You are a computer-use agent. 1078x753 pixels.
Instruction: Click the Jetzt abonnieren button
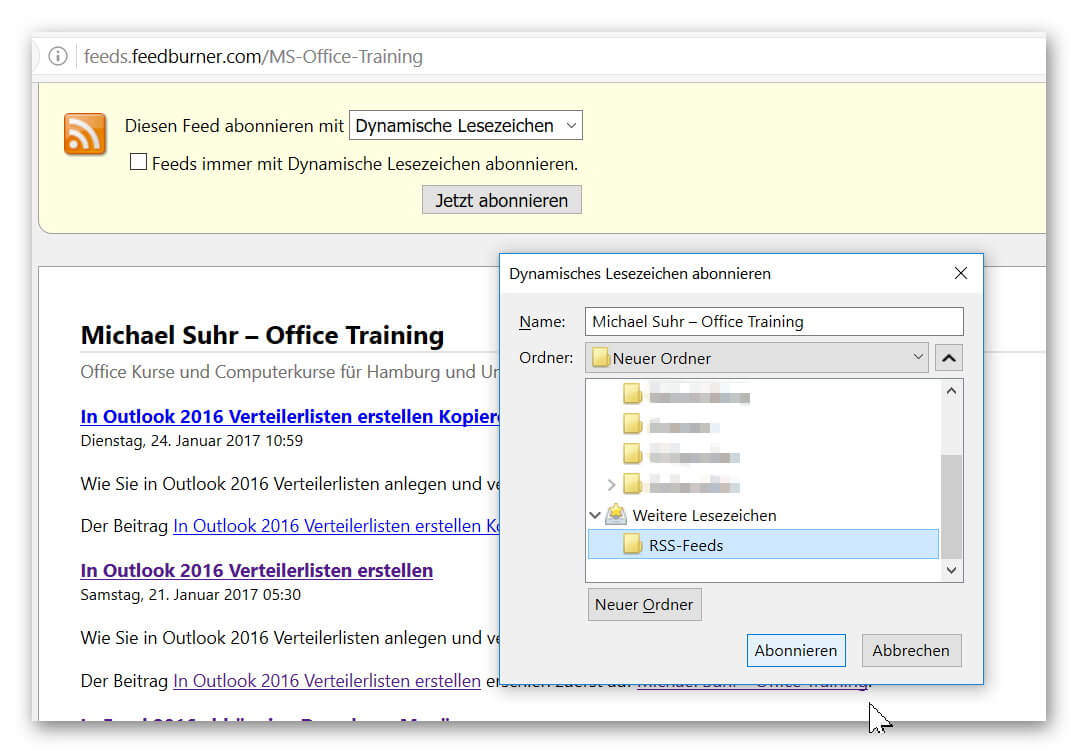tap(501, 200)
